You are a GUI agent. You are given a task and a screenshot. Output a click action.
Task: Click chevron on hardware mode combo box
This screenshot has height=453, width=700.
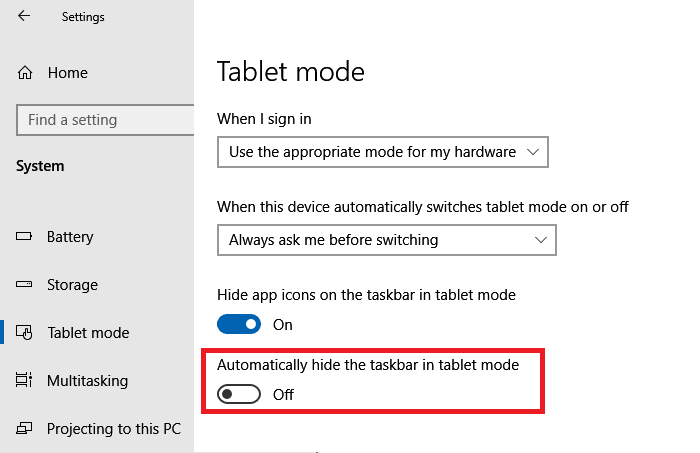[533, 152]
